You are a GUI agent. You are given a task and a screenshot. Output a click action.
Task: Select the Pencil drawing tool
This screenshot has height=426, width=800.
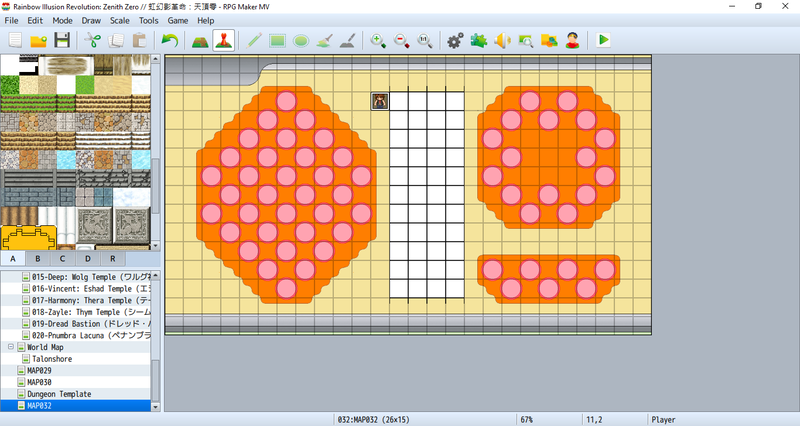(254, 41)
